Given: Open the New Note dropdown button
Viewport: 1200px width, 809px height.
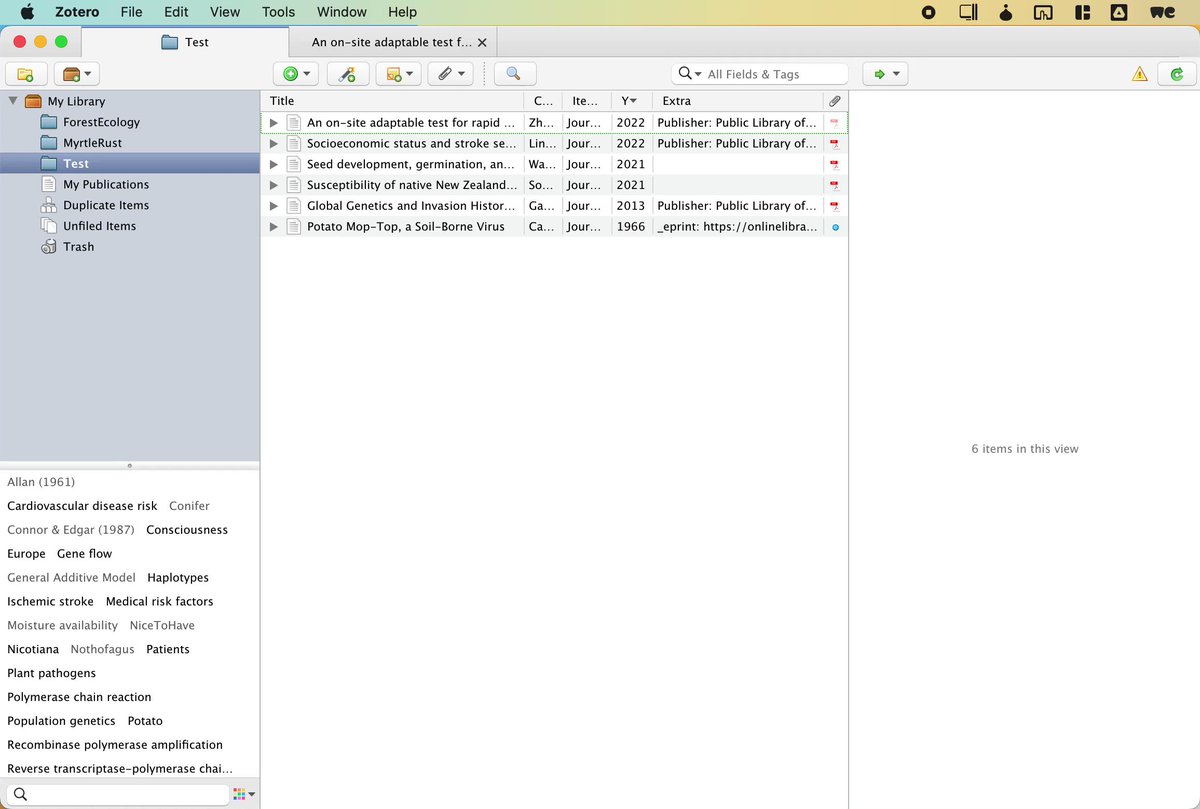Looking at the screenshot, I should pyautogui.click(x=398, y=74).
